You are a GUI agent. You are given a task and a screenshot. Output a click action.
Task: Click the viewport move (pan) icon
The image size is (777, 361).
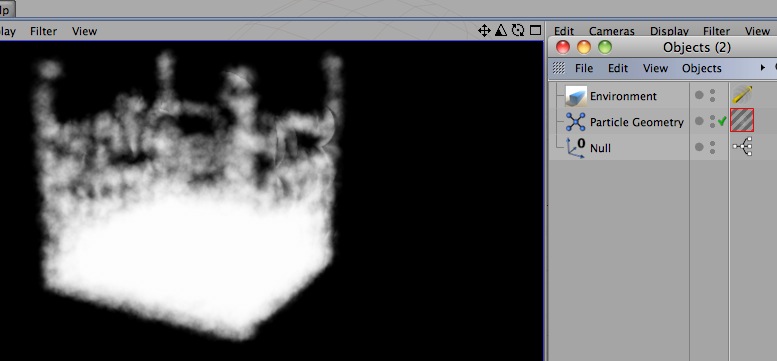484,31
